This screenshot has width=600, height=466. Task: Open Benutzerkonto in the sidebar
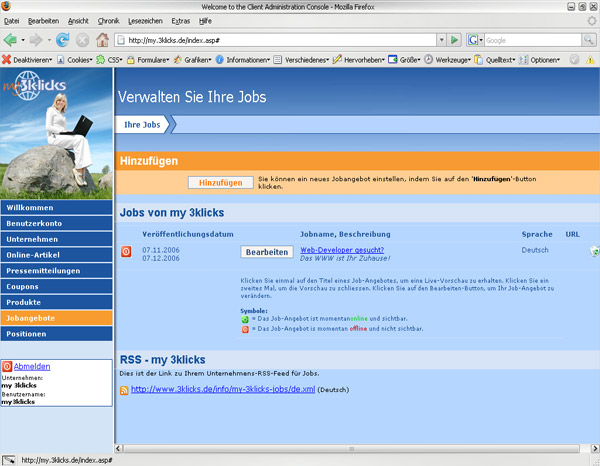(x=57, y=223)
